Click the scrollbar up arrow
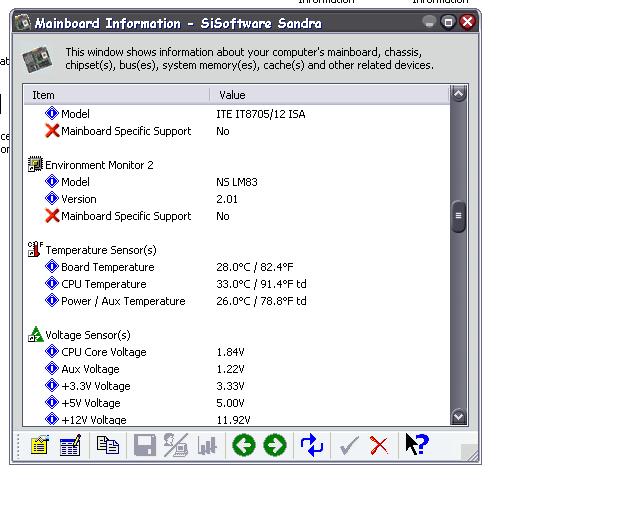The width and height of the screenshot is (640, 512). coord(458,94)
